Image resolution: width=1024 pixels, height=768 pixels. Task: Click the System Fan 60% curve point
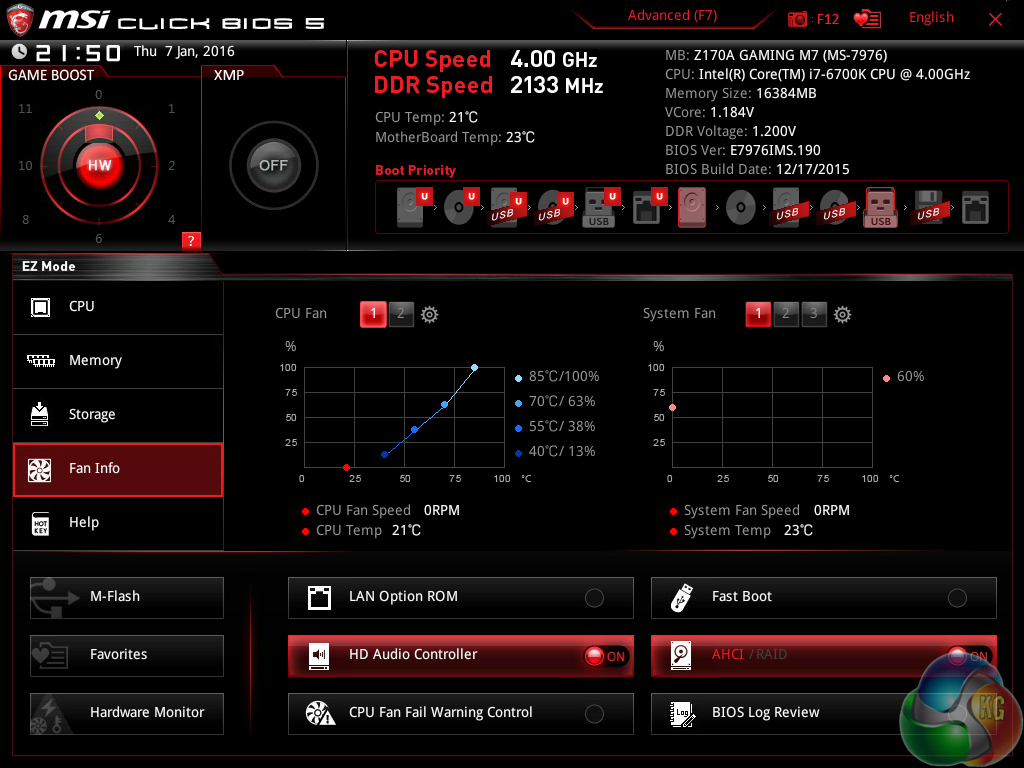pos(673,408)
